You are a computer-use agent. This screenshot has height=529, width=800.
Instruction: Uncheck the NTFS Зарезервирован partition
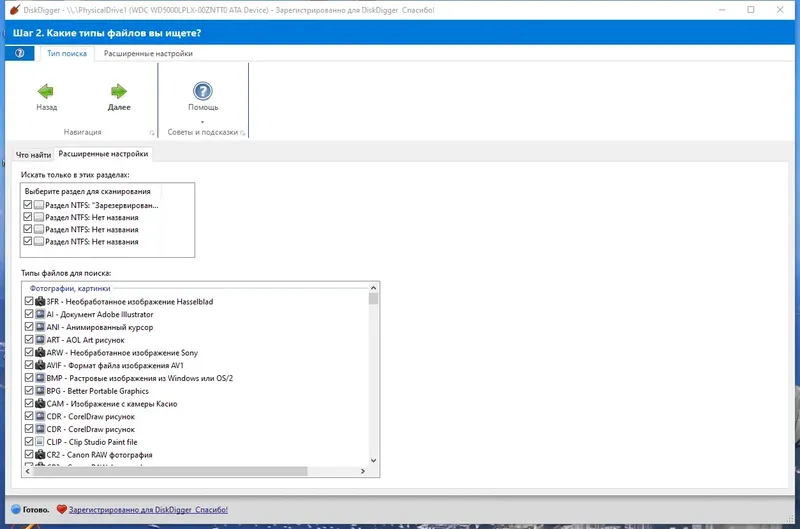28,205
